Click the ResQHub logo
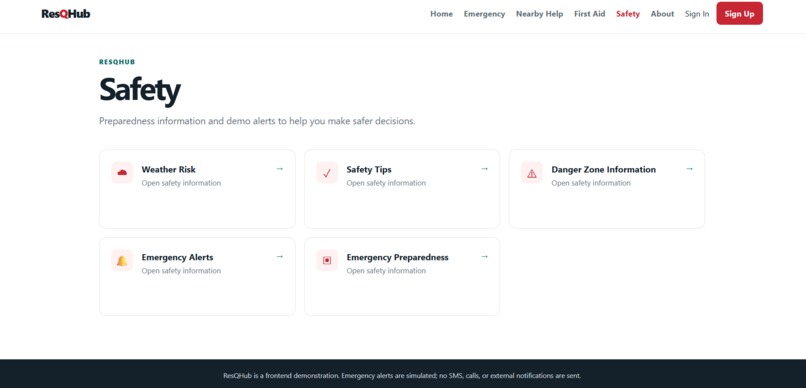 [x=66, y=14]
